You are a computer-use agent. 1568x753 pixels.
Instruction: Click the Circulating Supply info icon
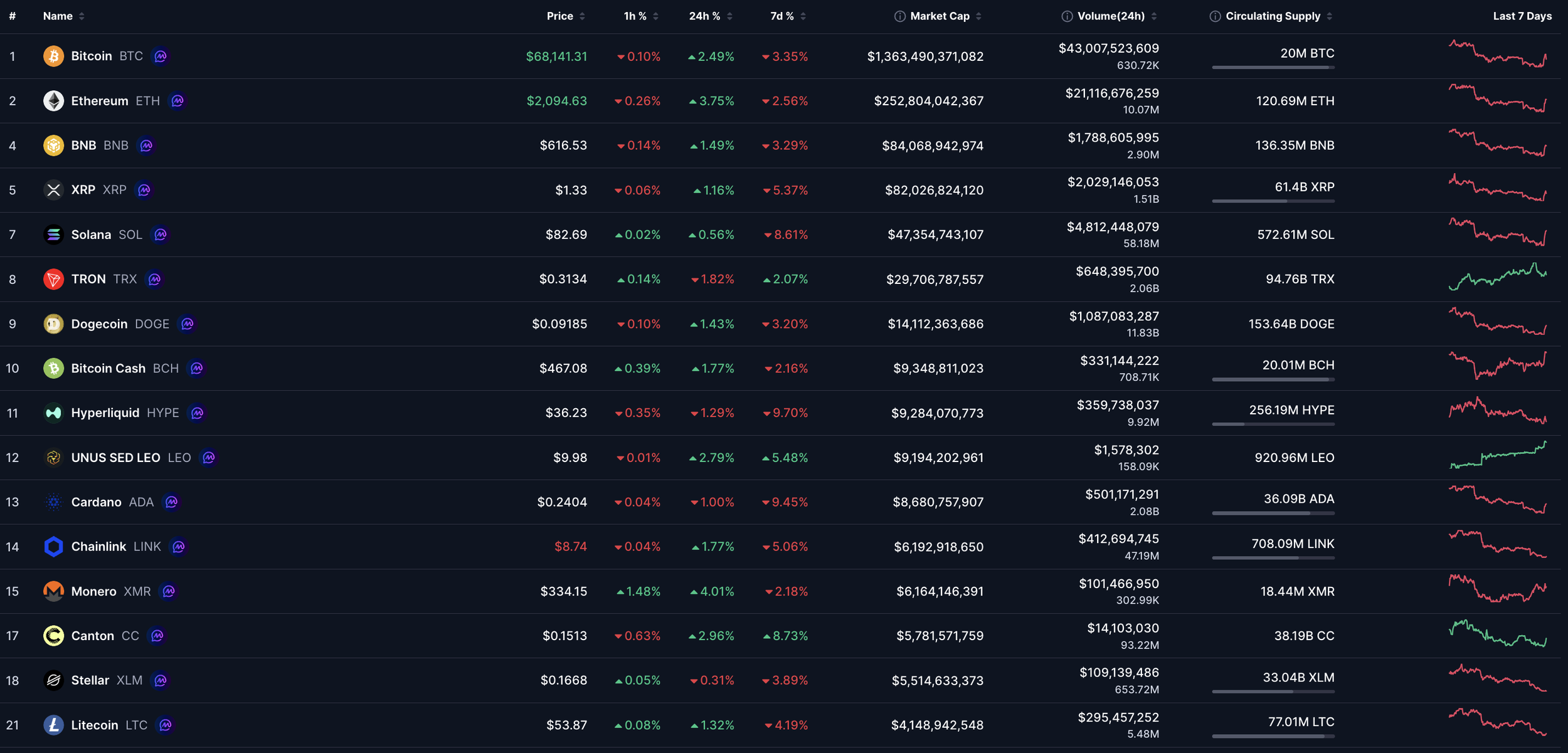point(1215,16)
